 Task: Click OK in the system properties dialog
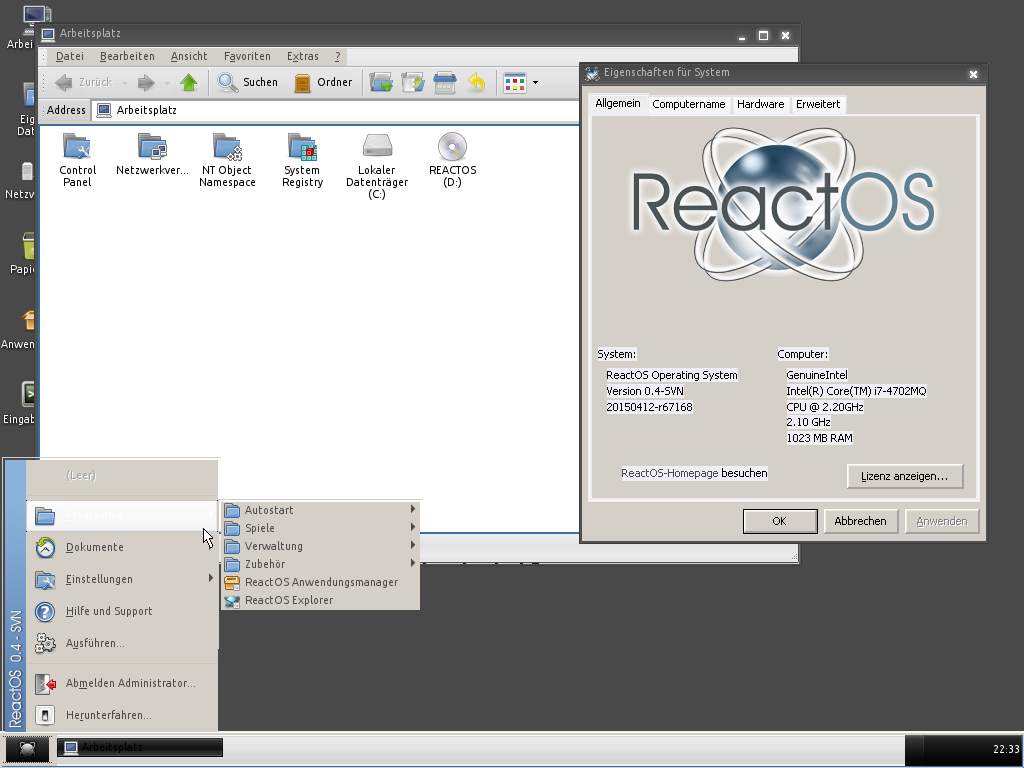780,521
